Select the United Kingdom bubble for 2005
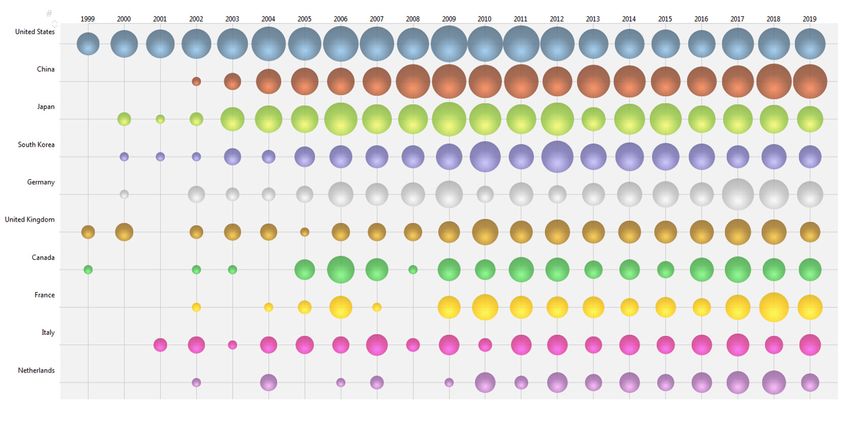 pos(305,232)
